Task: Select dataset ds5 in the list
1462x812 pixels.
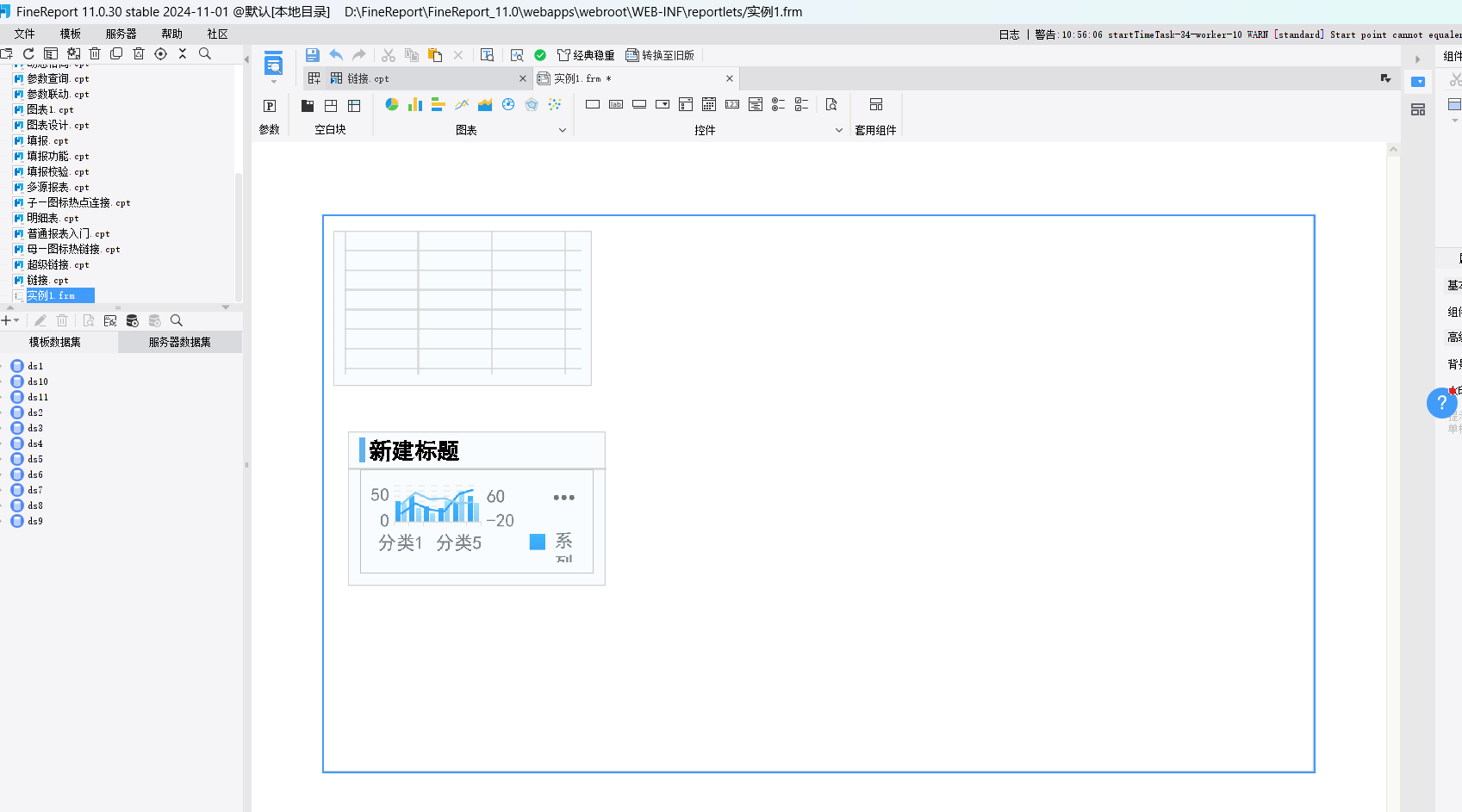Action: (x=35, y=459)
